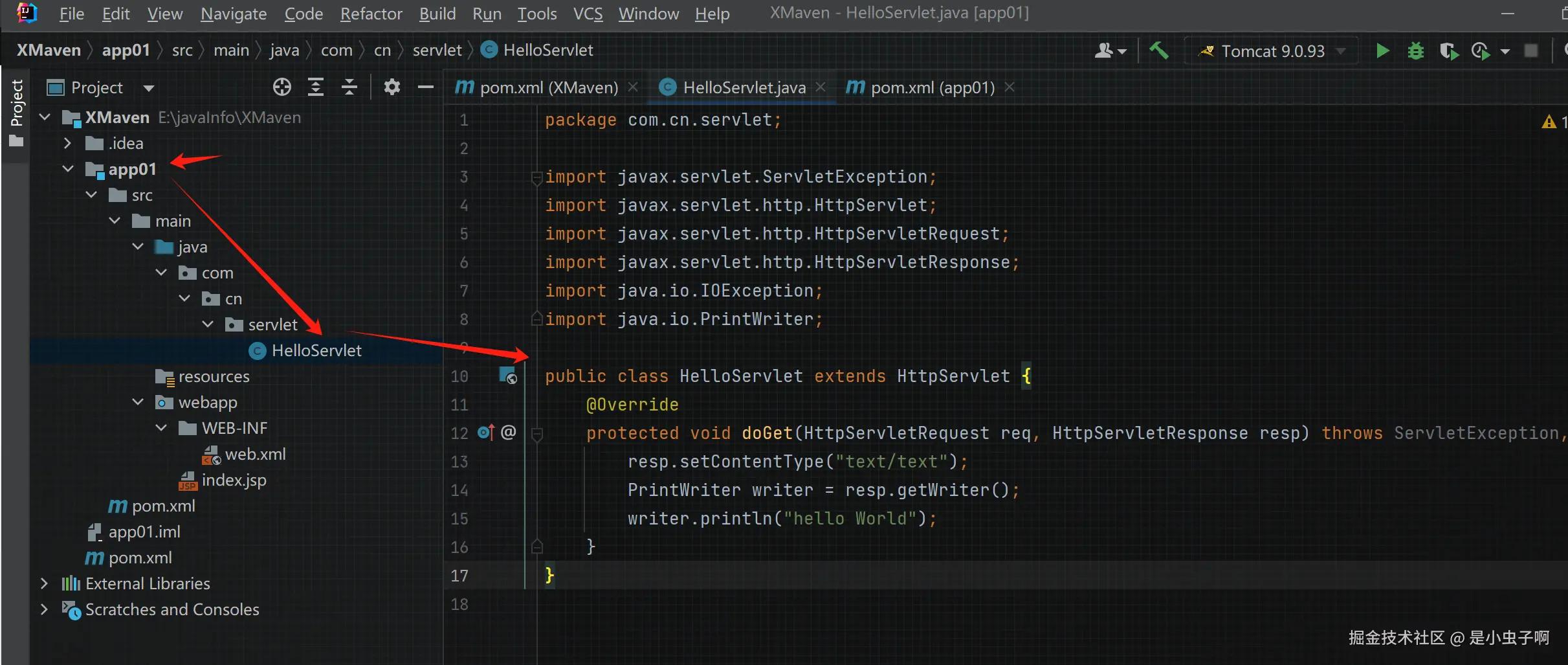Click the Profiler run icon

(x=1481, y=51)
